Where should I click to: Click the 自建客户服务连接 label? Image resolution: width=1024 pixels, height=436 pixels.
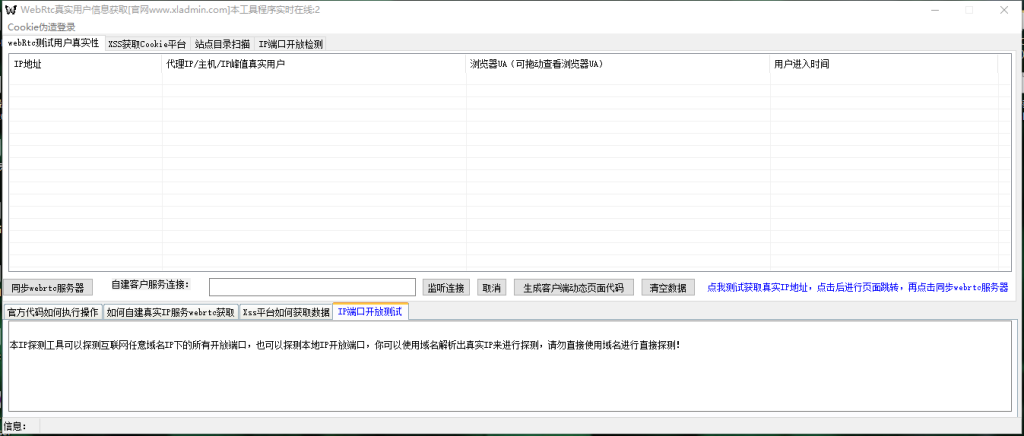click(150, 284)
